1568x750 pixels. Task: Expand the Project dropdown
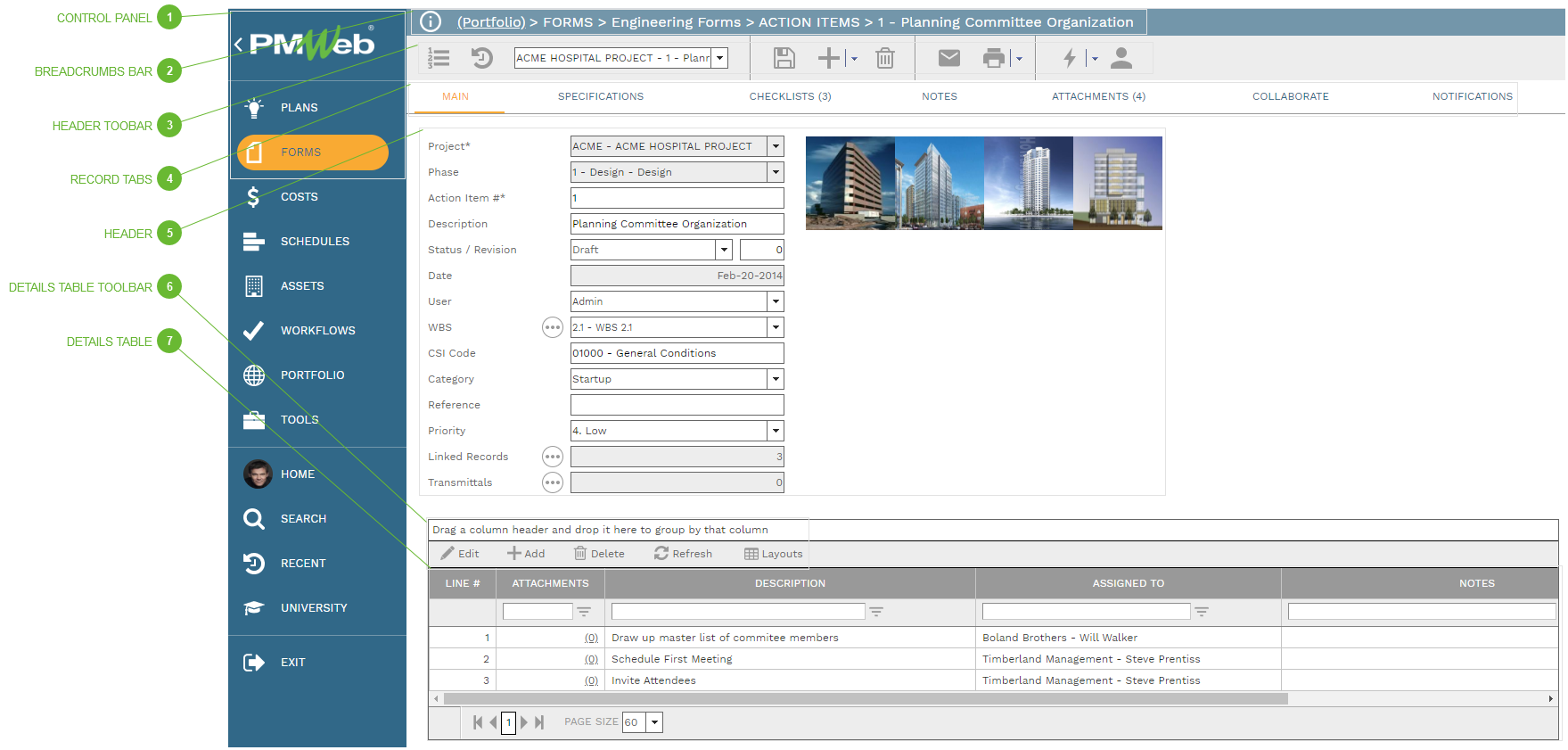pyautogui.click(x=776, y=146)
